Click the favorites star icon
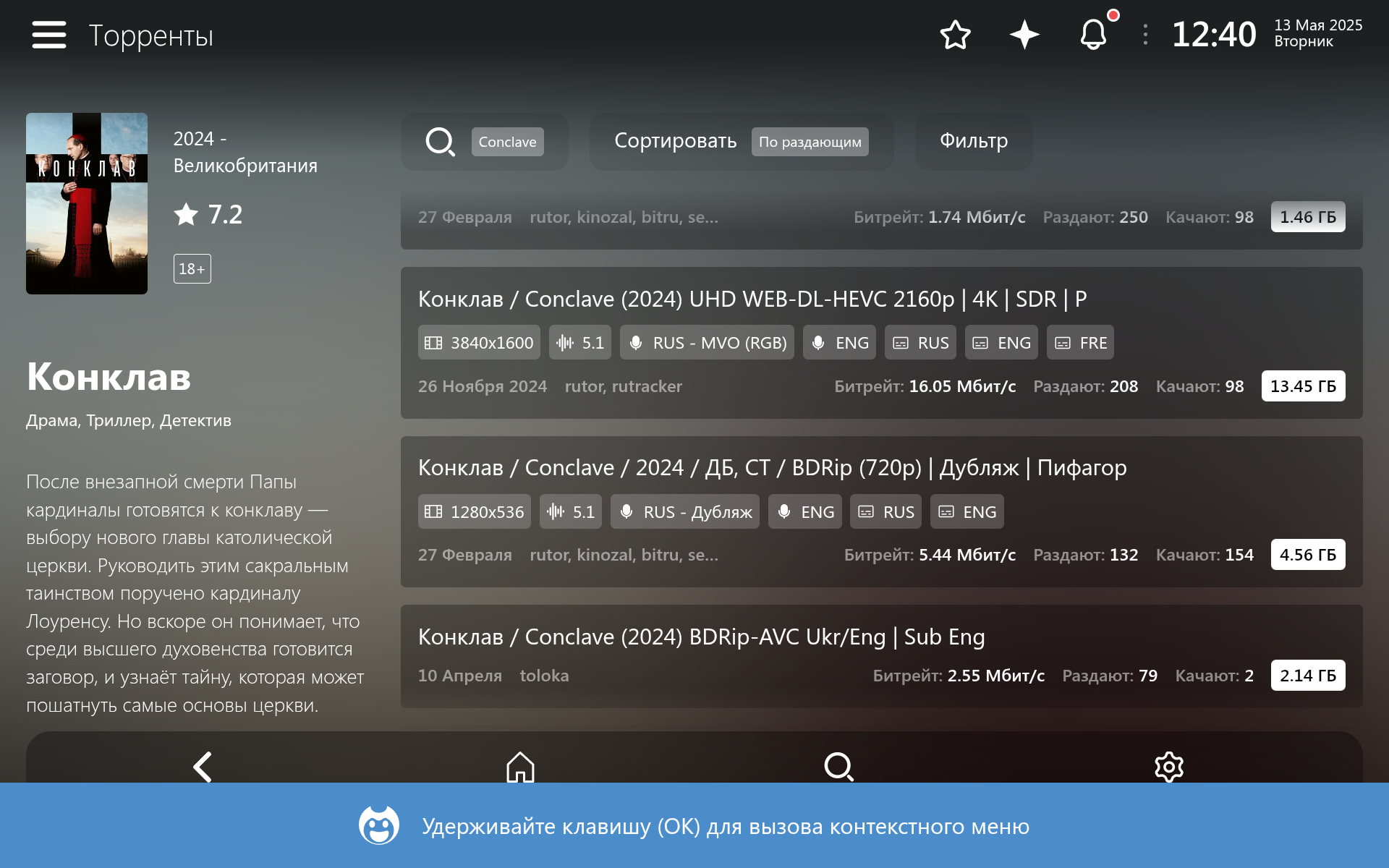1389x868 pixels. [955, 35]
